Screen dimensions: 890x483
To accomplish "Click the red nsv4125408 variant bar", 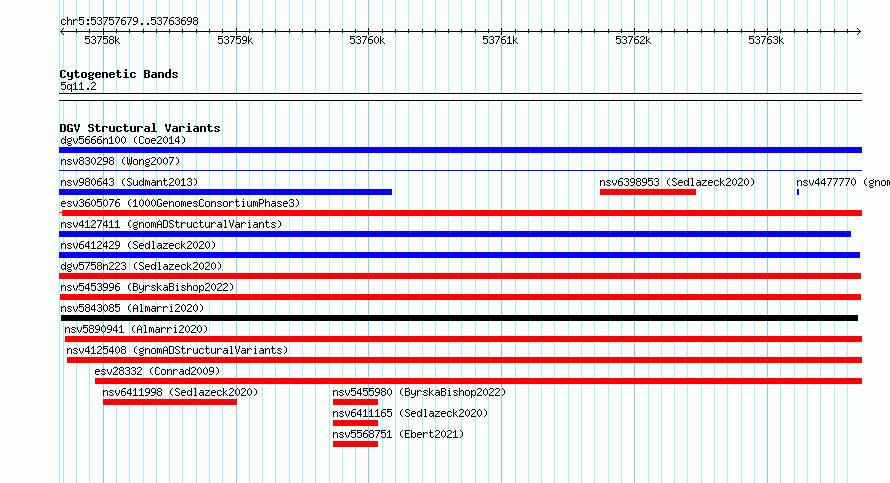I will pyautogui.click(x=464, y=360).
